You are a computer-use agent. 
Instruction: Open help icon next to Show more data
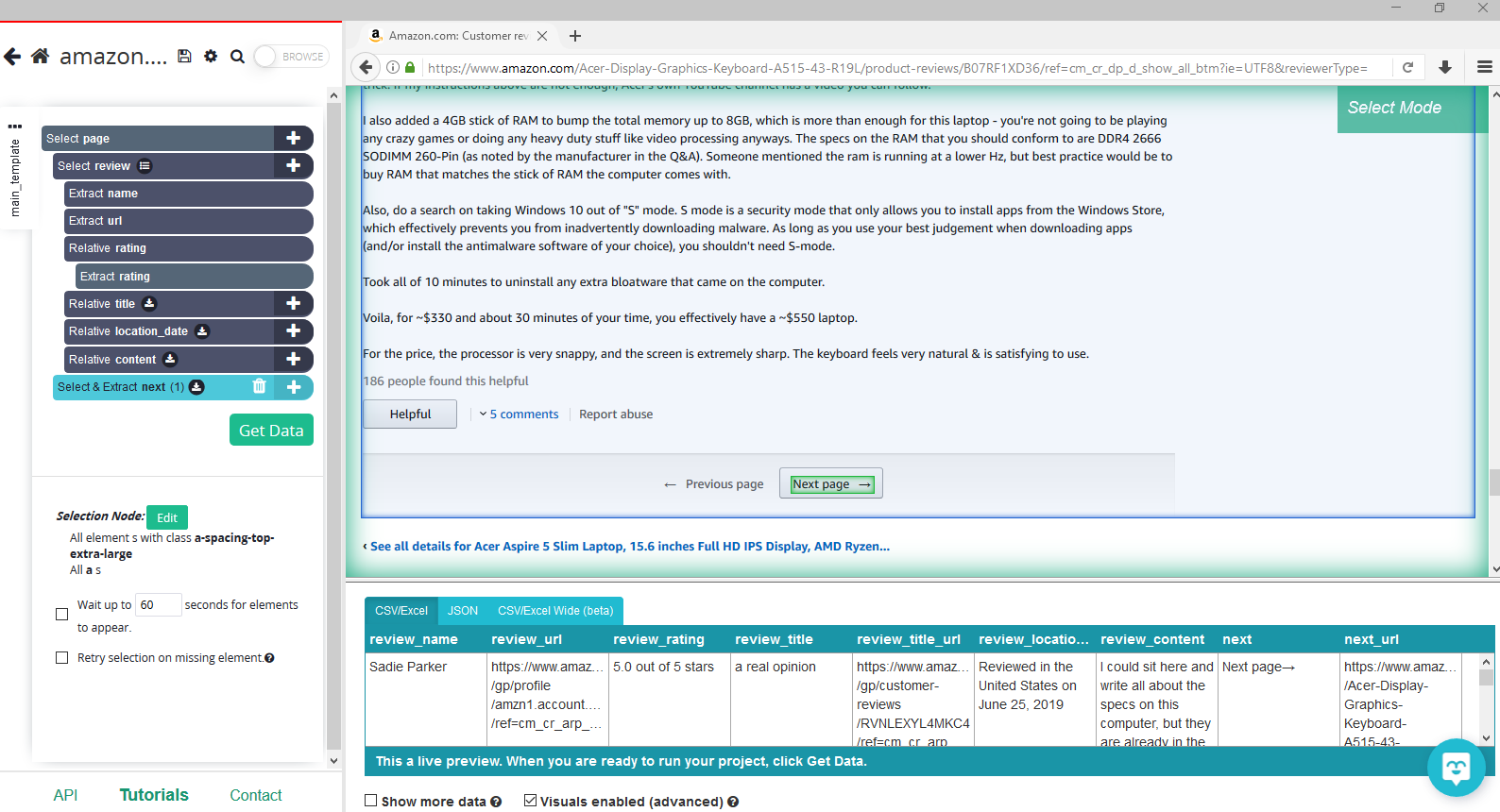click(x=496, y=802)
